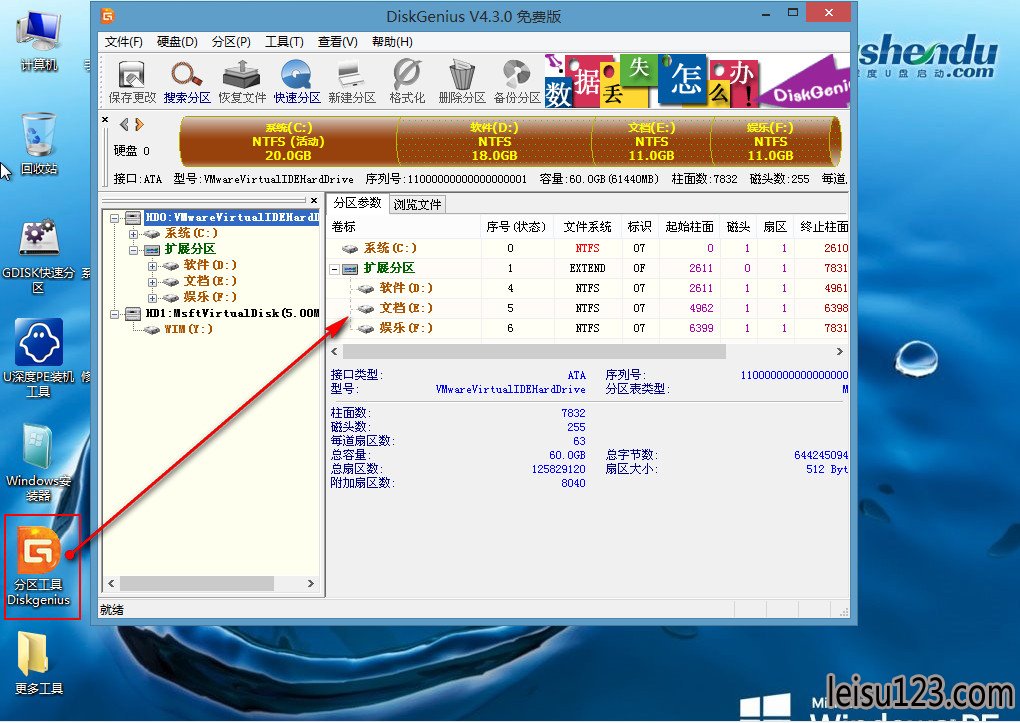Open 分区工具 Diskgenius desktop icon
Viewport: 1020px width, 723px height.
[38, 566]
